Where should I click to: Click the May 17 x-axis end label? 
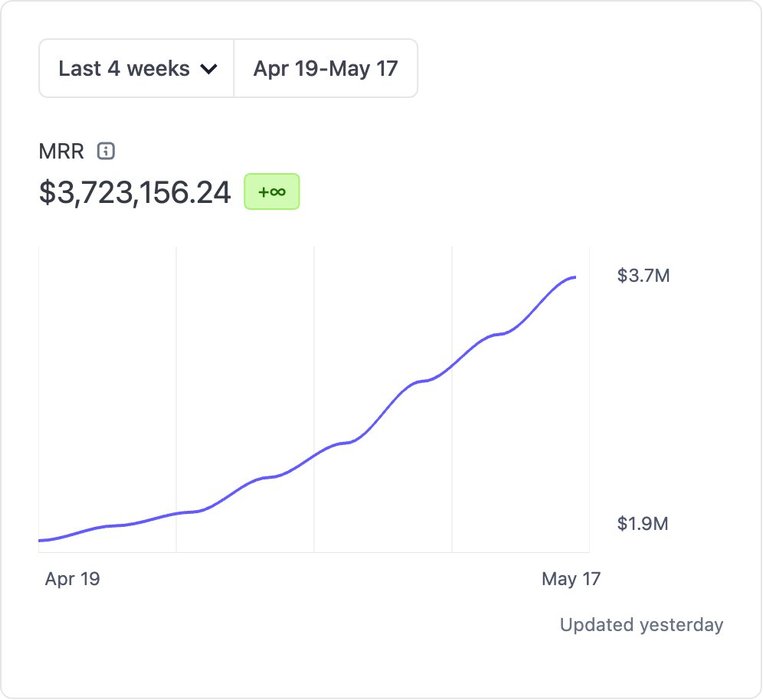tap(571, 579)
